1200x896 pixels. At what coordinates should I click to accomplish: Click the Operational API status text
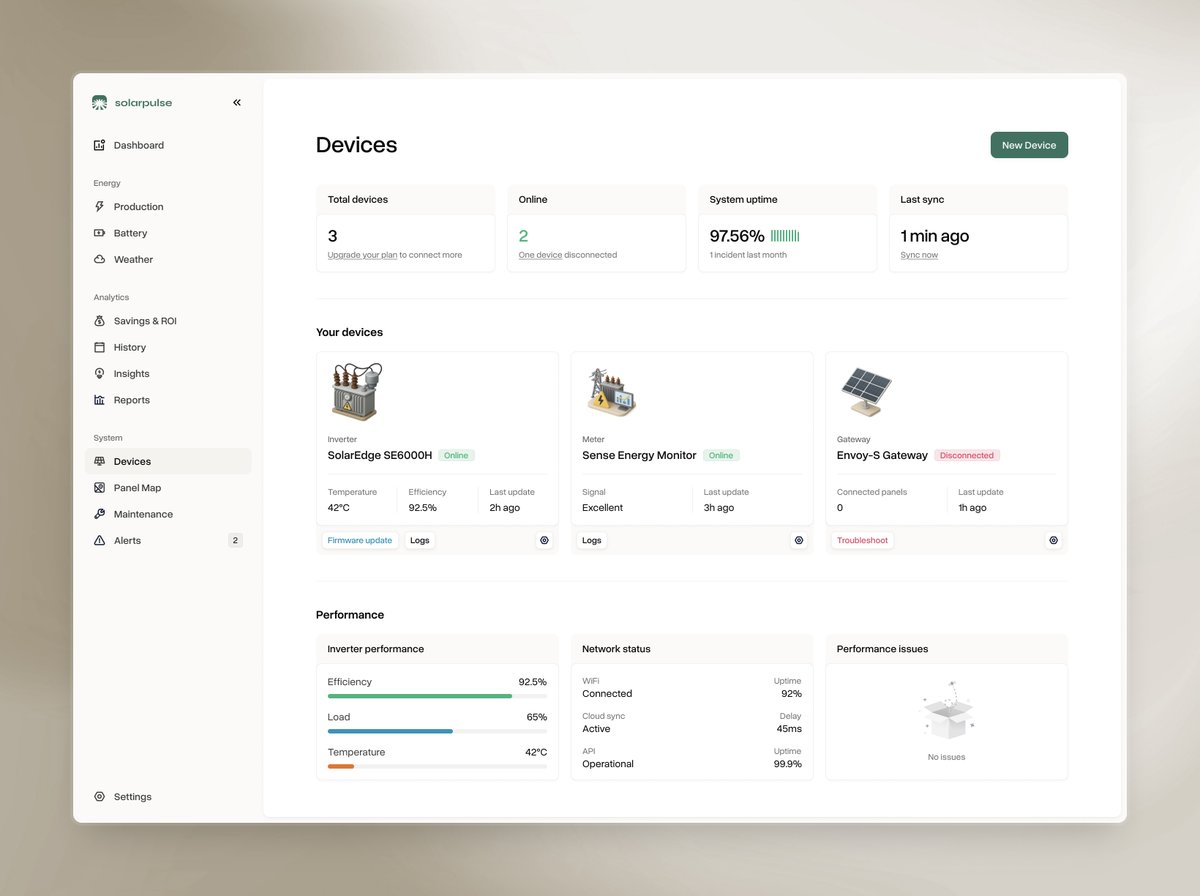(608, 764)
